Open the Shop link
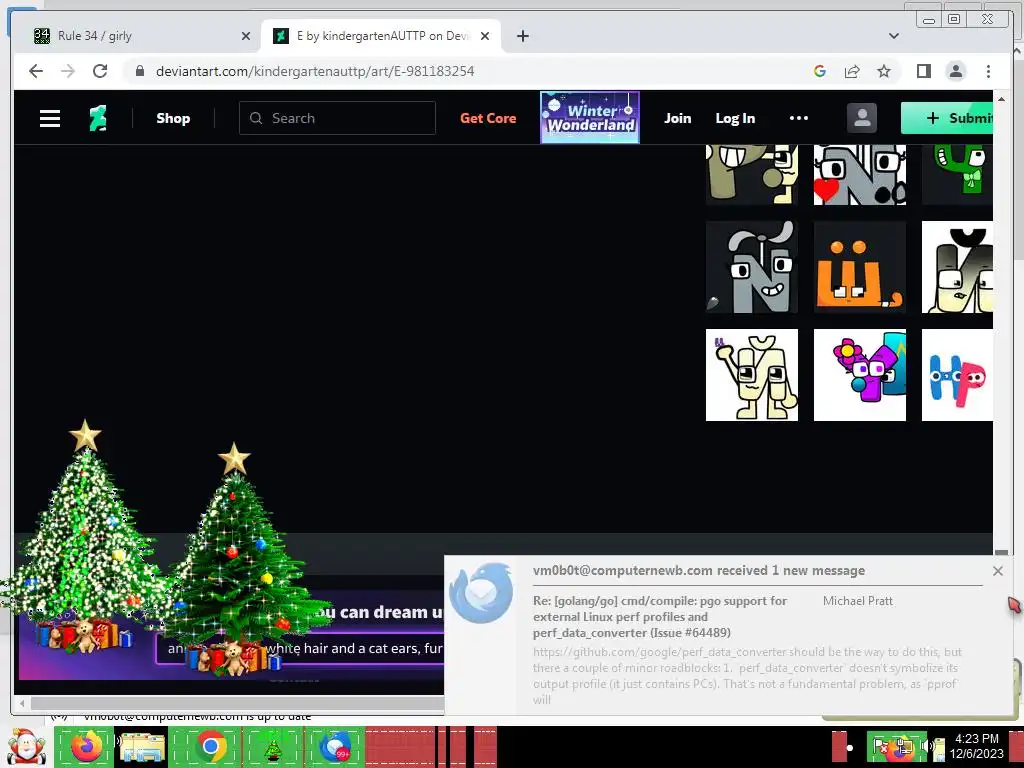The image size is (1024, 768). pos(173,118)
